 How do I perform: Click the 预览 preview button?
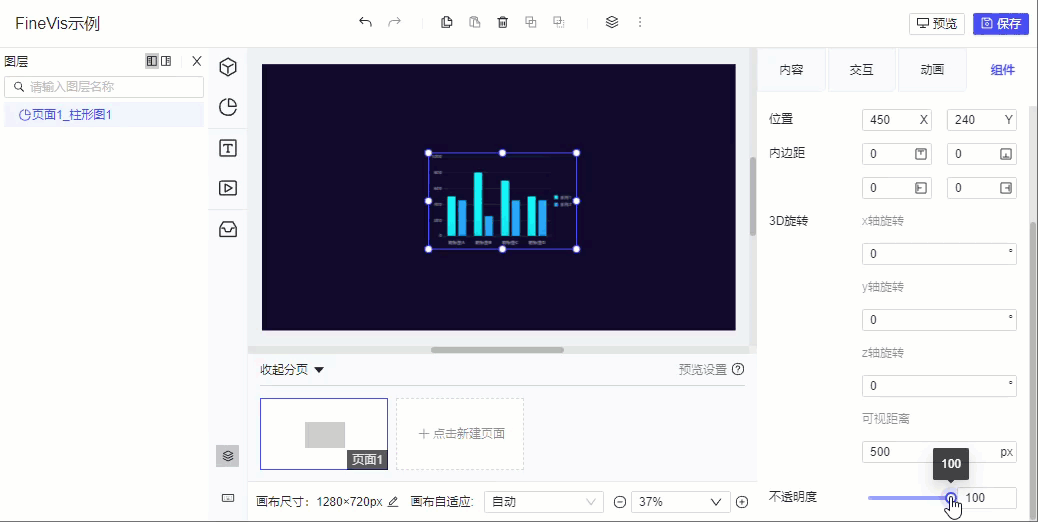(937, 24)
